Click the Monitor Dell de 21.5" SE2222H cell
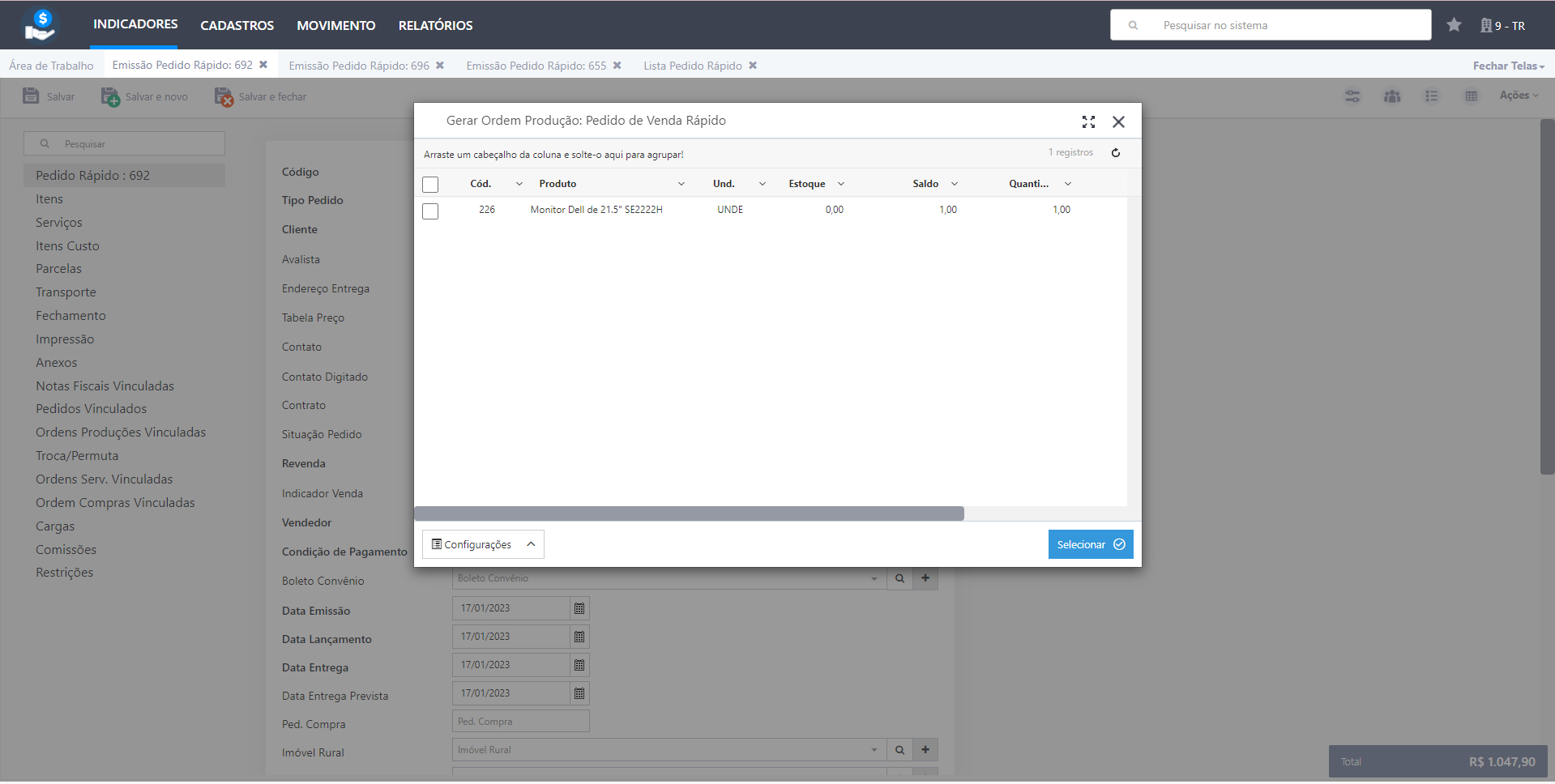This screenshot has width=1555, height=784. 596,210
